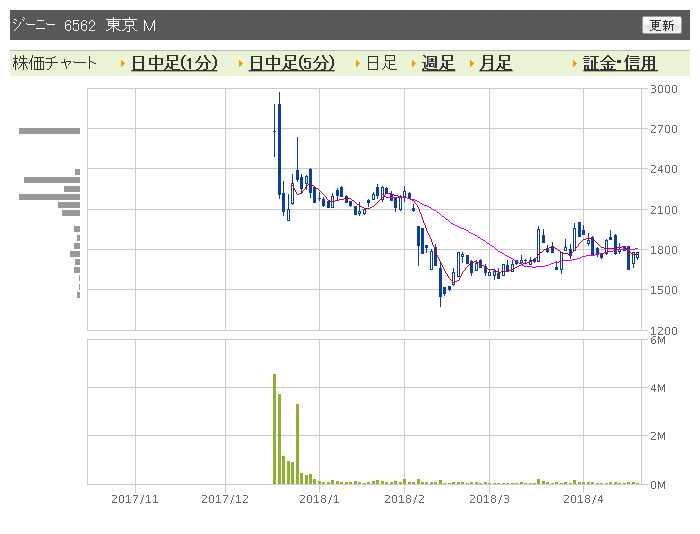Click the 2700 price axis label
The width and height of the screenshot is (700, 534).
pyautogui.click(x=663, y=129)
